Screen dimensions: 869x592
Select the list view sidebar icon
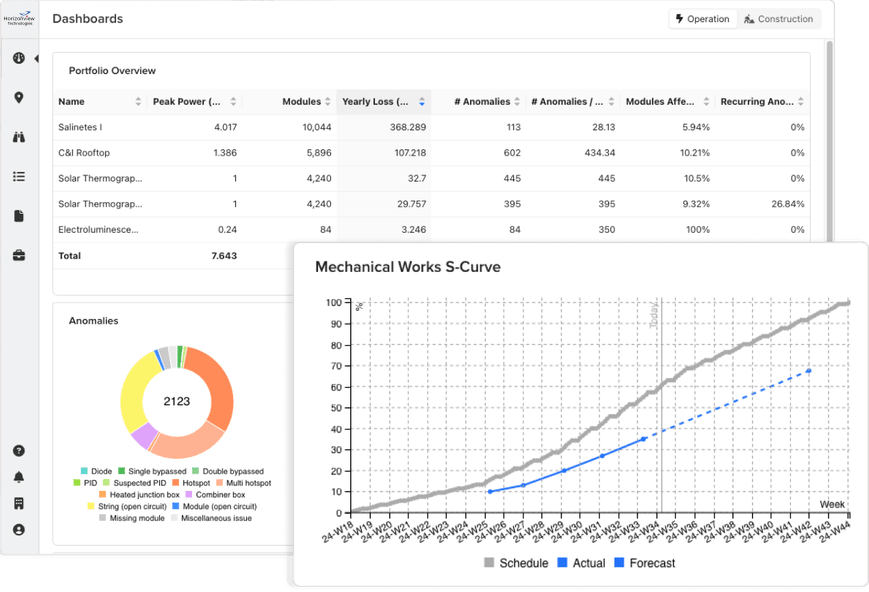(19, 177)
